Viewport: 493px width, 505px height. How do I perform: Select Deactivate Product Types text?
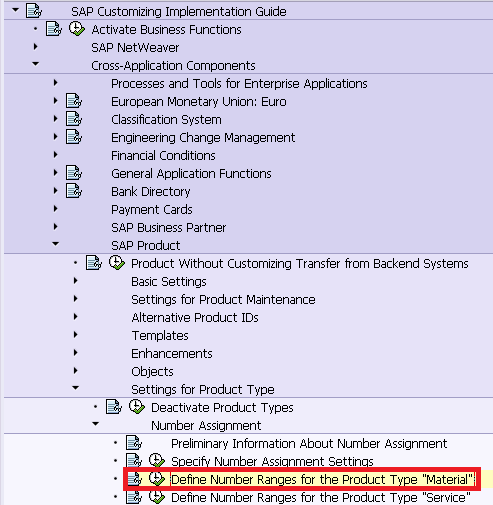tap(222, 408)
